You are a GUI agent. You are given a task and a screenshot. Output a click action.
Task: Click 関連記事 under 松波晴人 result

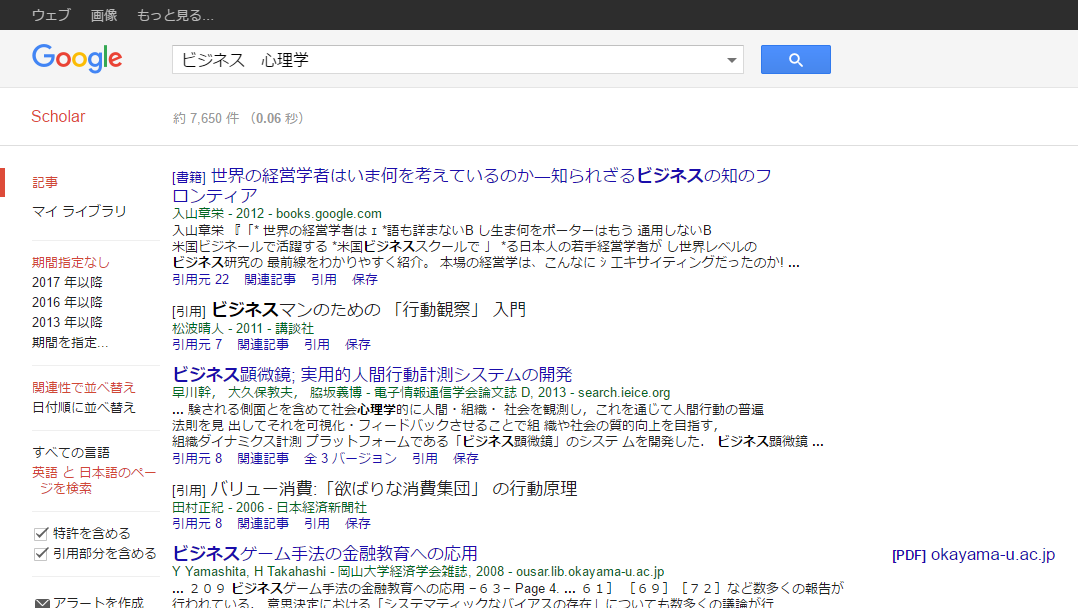[263, 344]
